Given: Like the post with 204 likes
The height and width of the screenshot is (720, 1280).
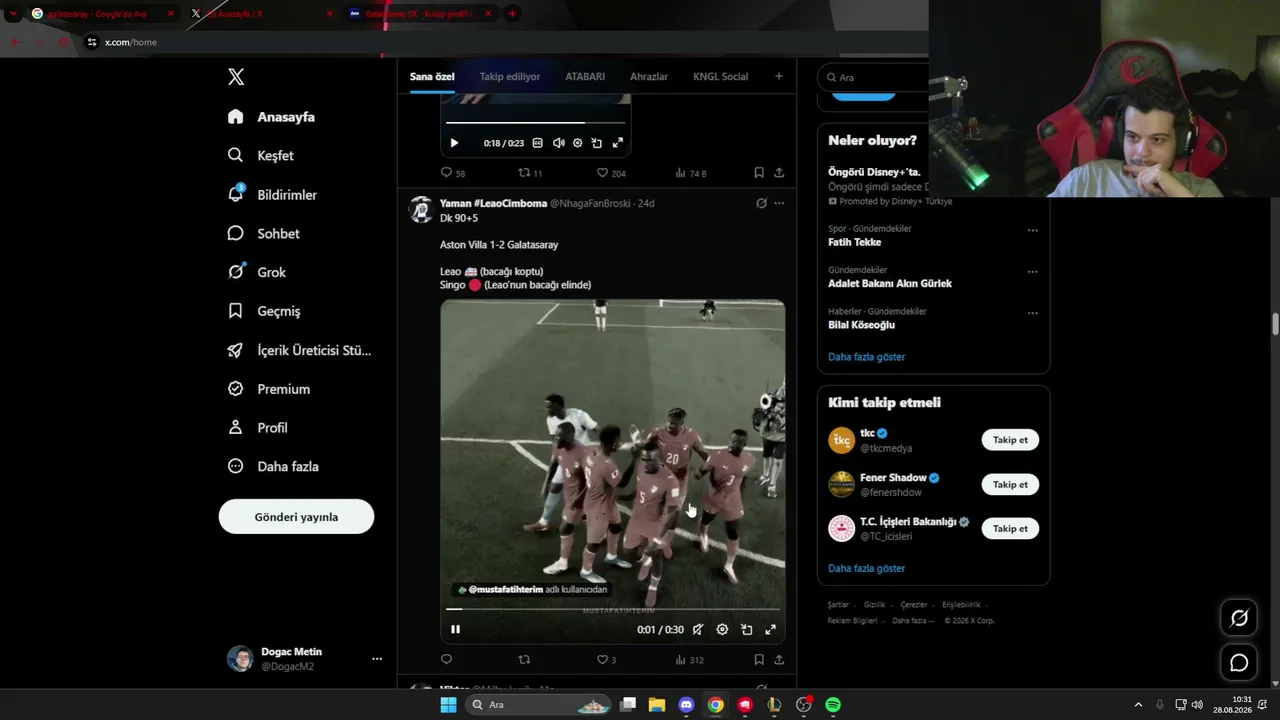Looking at the screenshot, I should click(x=611, y=173).
